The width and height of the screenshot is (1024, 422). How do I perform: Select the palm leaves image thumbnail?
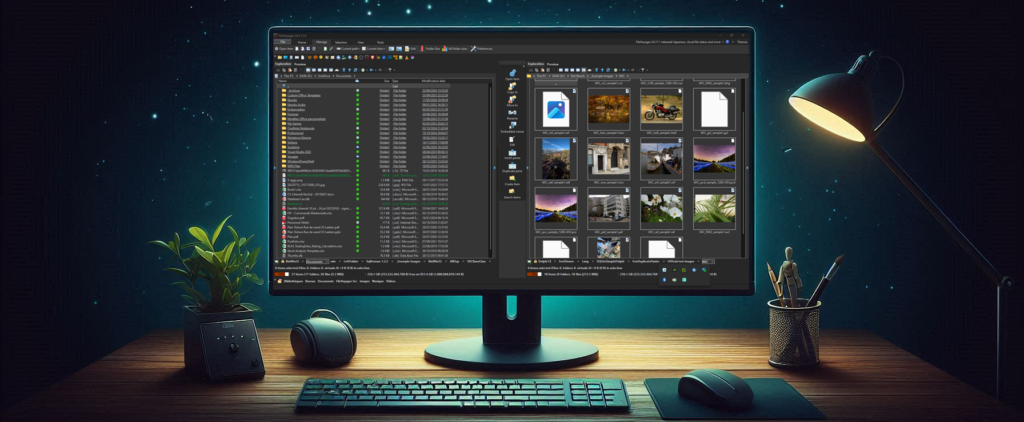click(714, 208)
